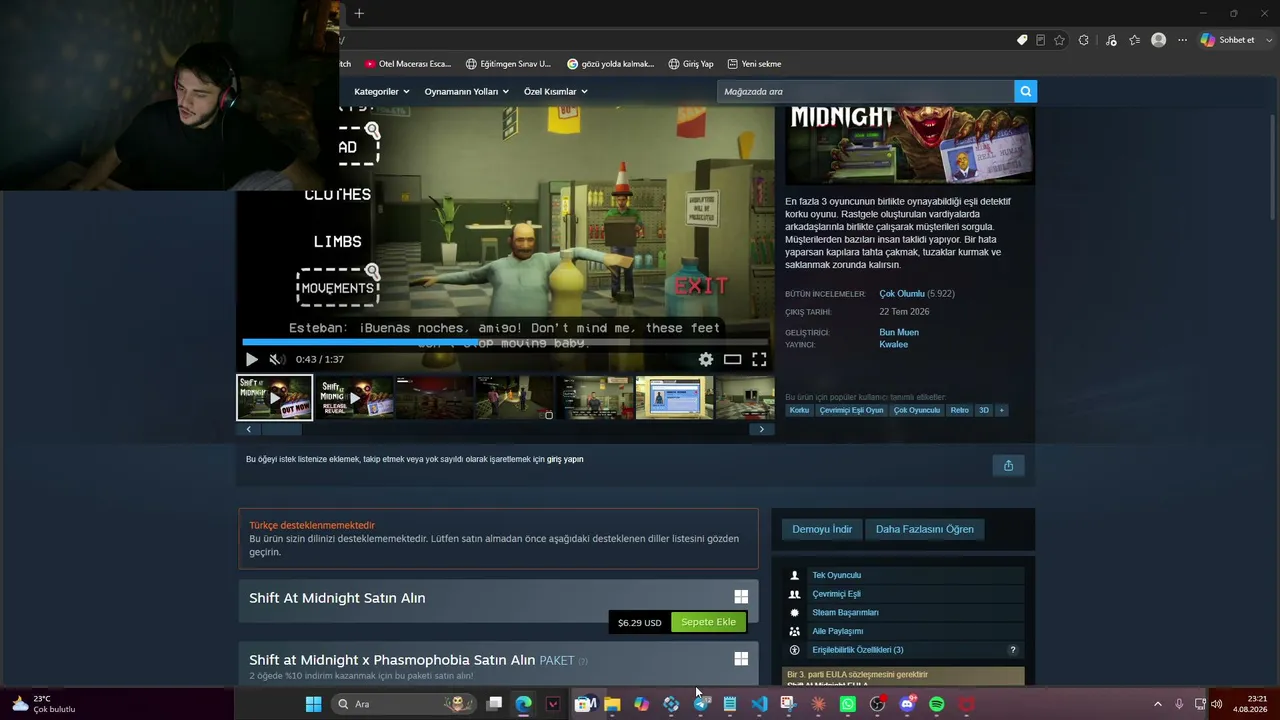Open video player settings gear
The width and height of the screenshot is (1280, 720).
(706, 359)
